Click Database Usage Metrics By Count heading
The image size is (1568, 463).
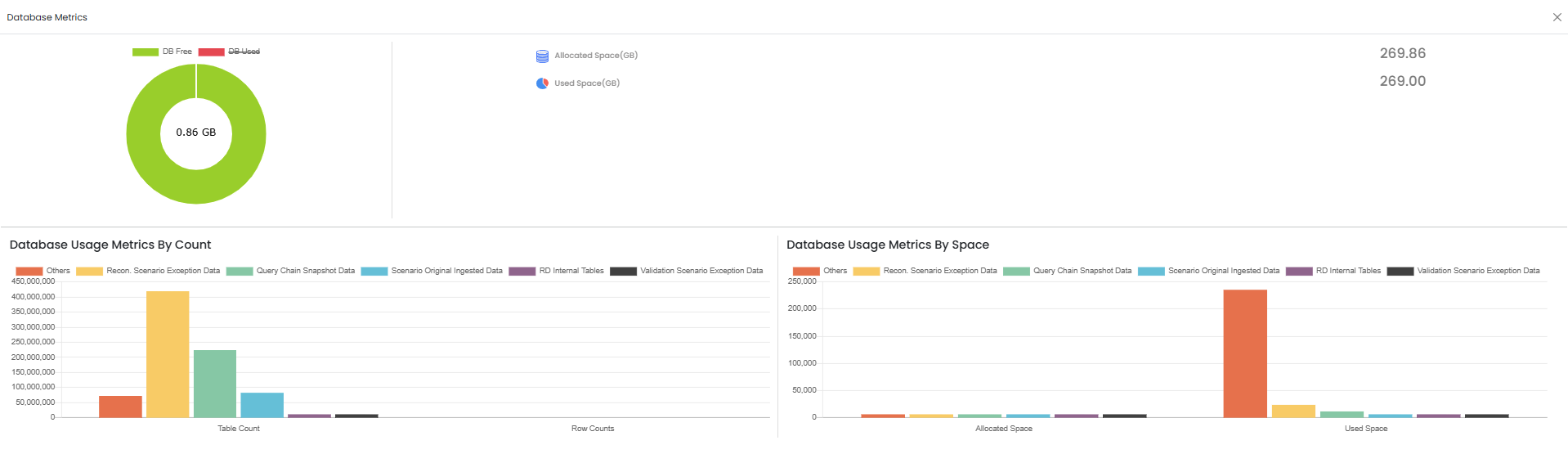(x=110, y=245)
